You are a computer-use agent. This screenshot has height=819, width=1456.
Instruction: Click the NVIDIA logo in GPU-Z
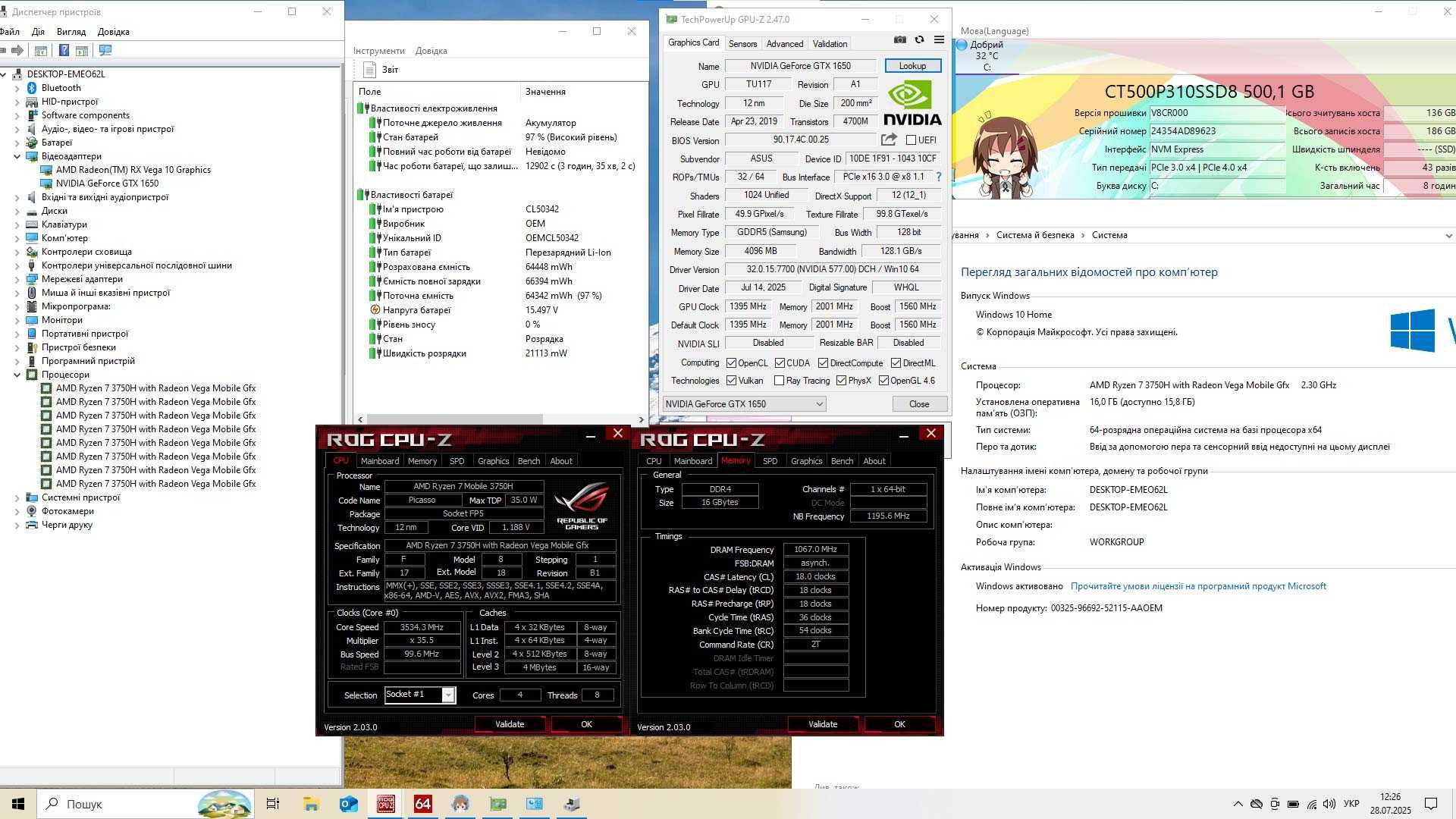click(912, 103)
